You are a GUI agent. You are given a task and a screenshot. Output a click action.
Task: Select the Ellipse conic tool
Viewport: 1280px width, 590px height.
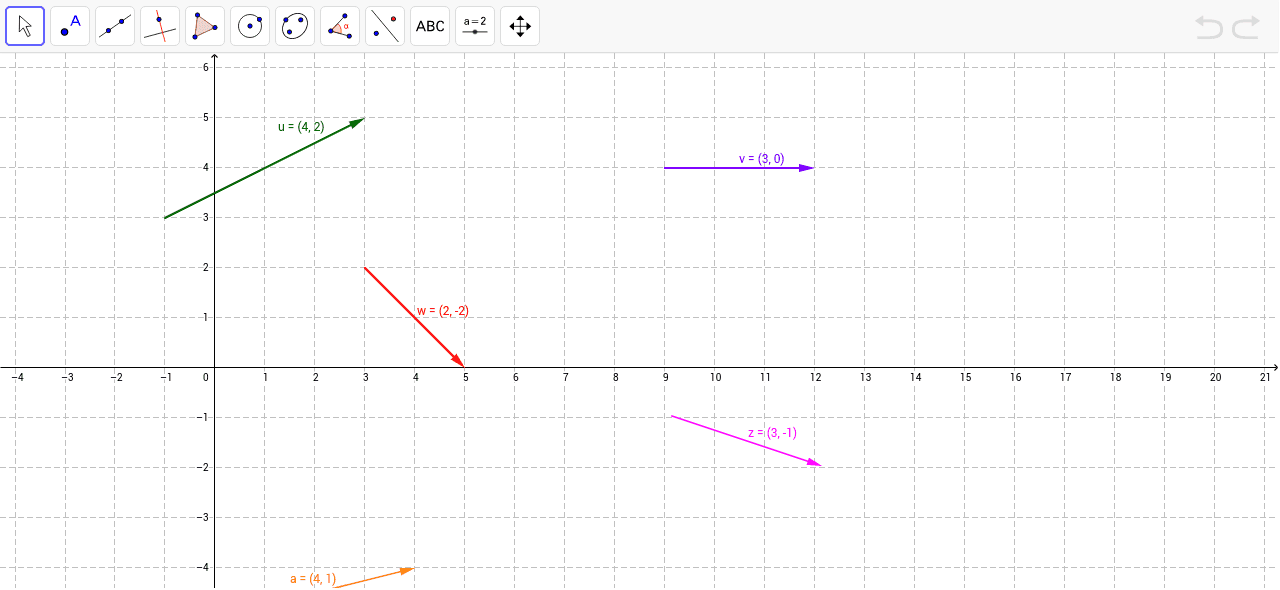(295, 26)
